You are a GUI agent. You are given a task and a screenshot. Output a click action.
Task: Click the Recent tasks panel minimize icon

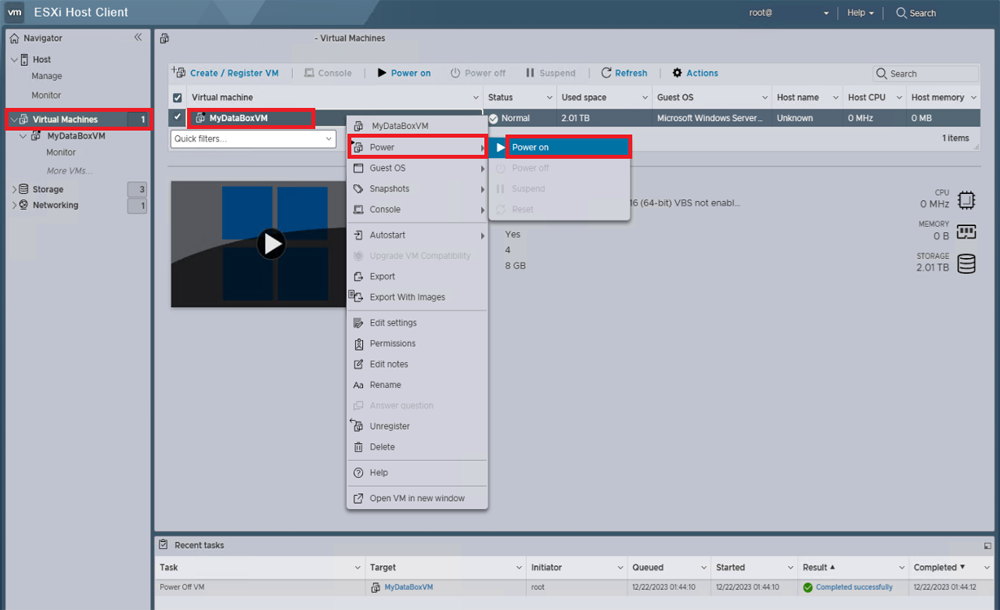(x=987, y=546)
